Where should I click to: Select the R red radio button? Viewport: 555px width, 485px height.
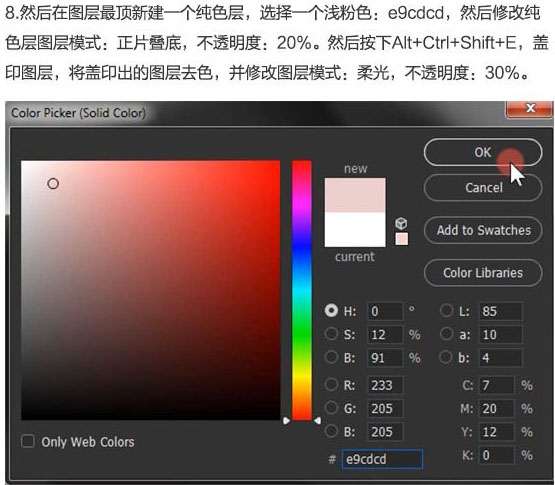point(331,384)
